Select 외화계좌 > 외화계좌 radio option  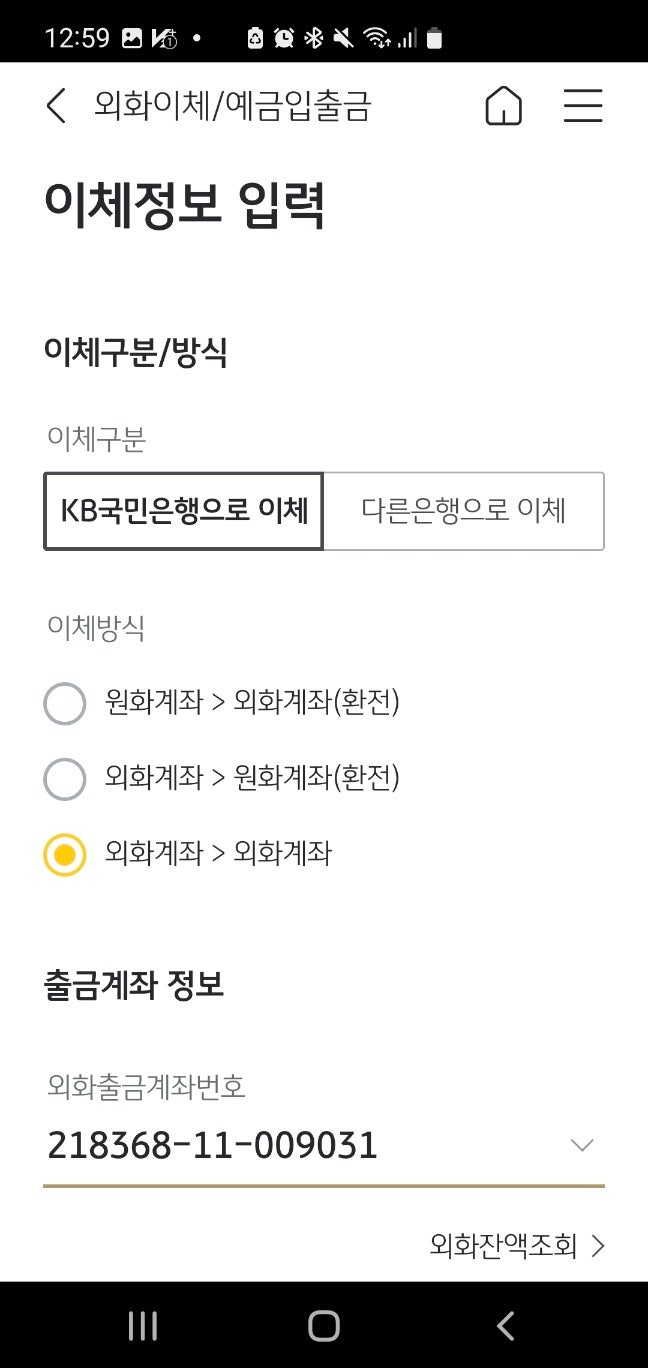(x=65, y=854)
